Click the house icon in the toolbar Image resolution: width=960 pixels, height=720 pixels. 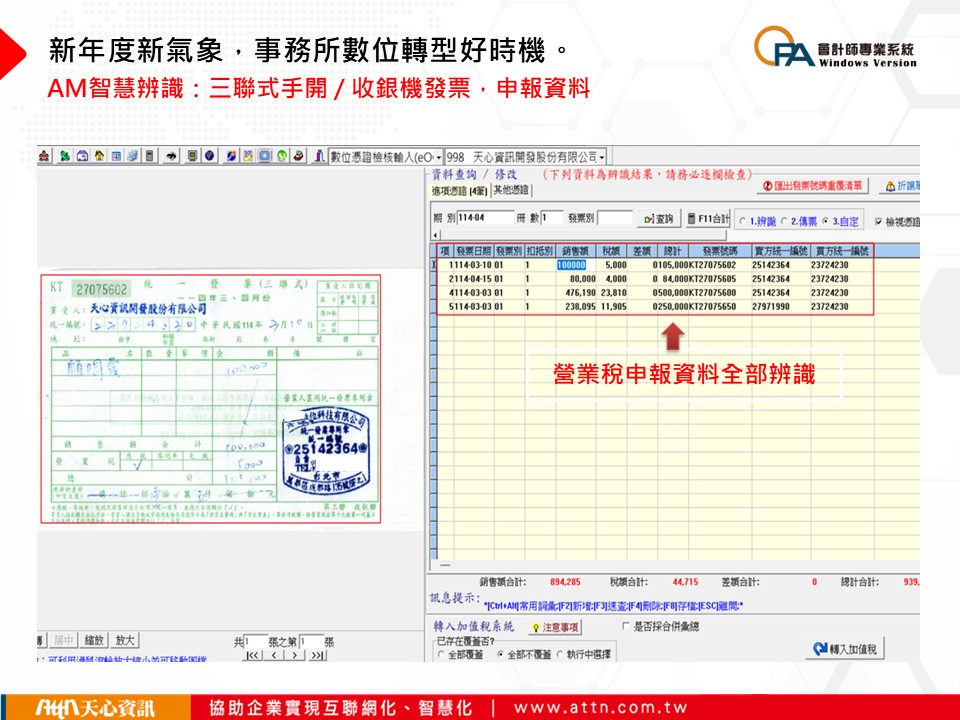click(97, 156)
